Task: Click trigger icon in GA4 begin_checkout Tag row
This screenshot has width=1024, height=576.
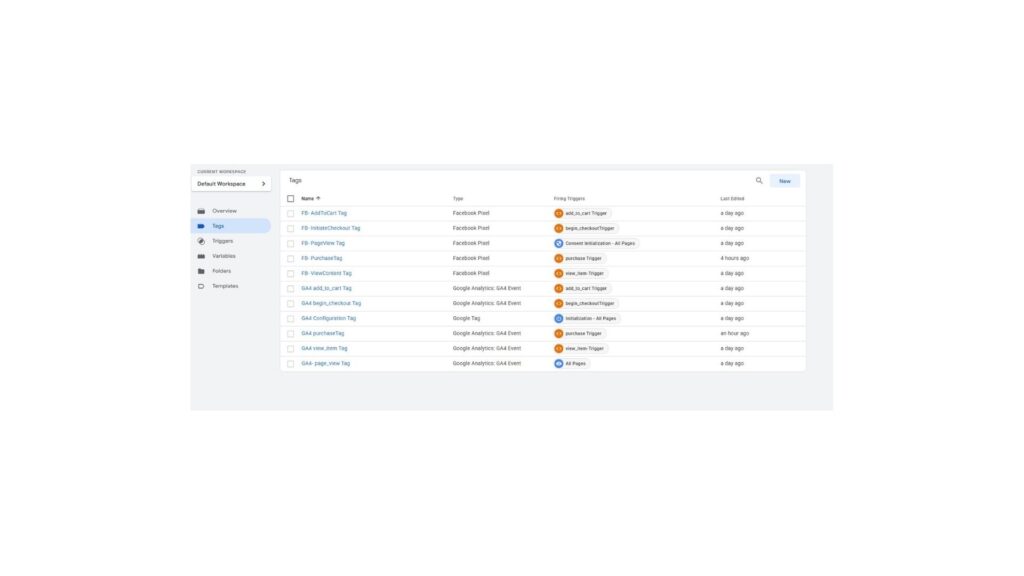Action: tap(558, 304)
